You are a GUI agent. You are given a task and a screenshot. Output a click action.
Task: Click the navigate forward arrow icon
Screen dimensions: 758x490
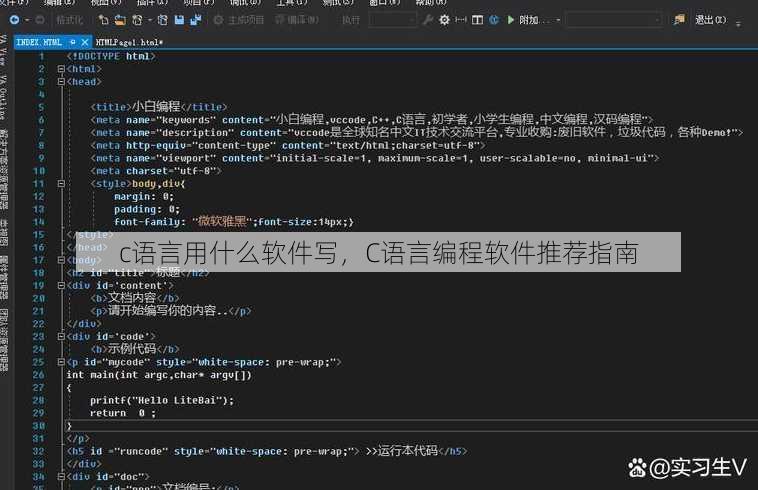(x=40, y=20)
